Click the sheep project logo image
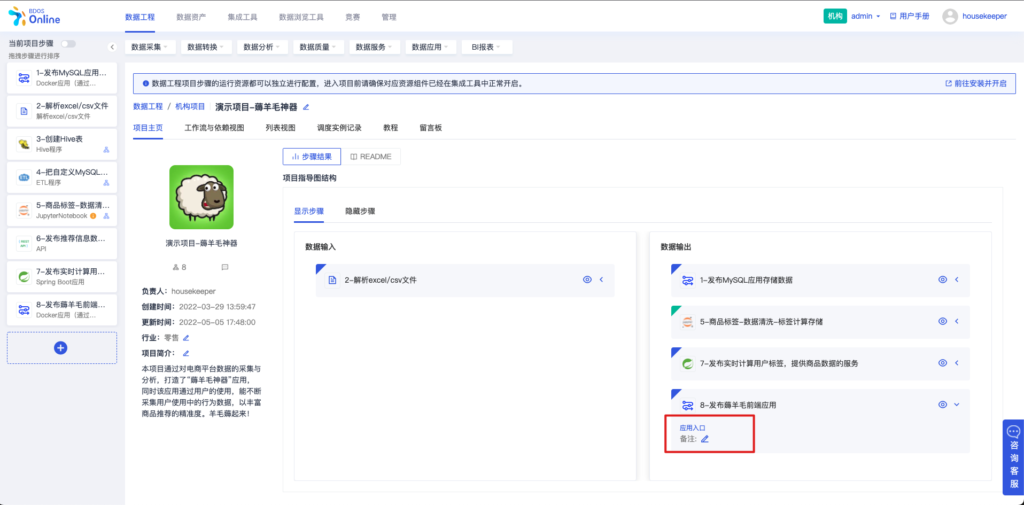This screenshot has height=505, width=1024. pos(201,197)
